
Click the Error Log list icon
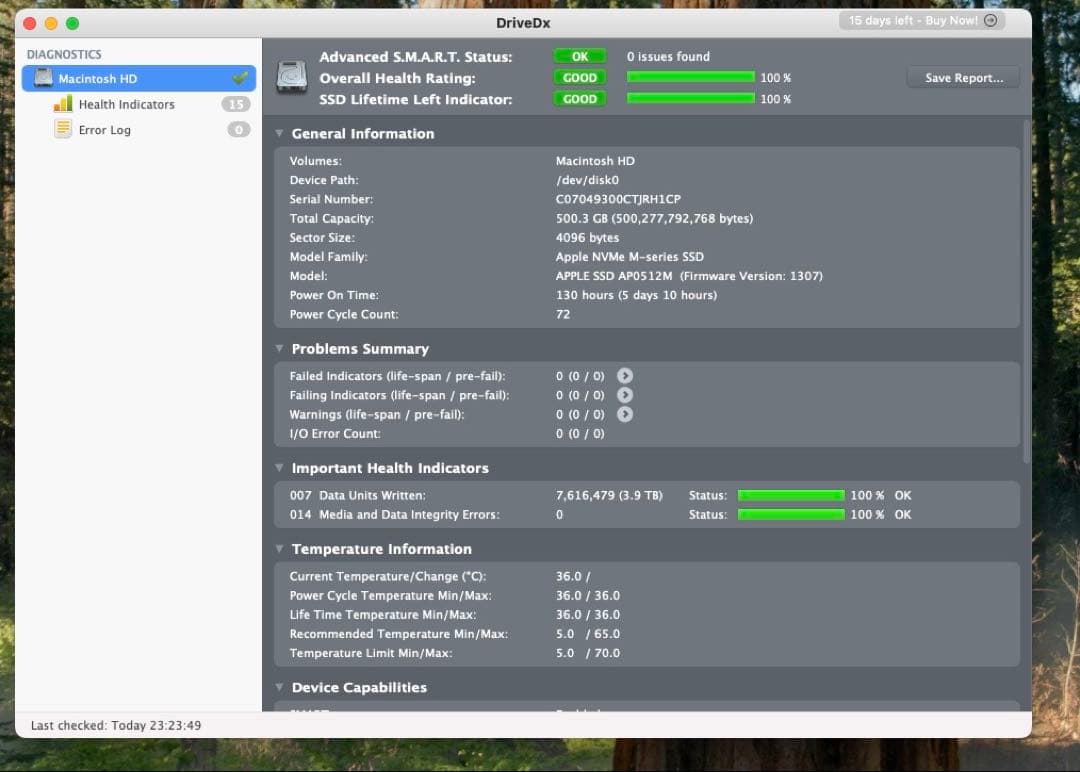point(63,129)
